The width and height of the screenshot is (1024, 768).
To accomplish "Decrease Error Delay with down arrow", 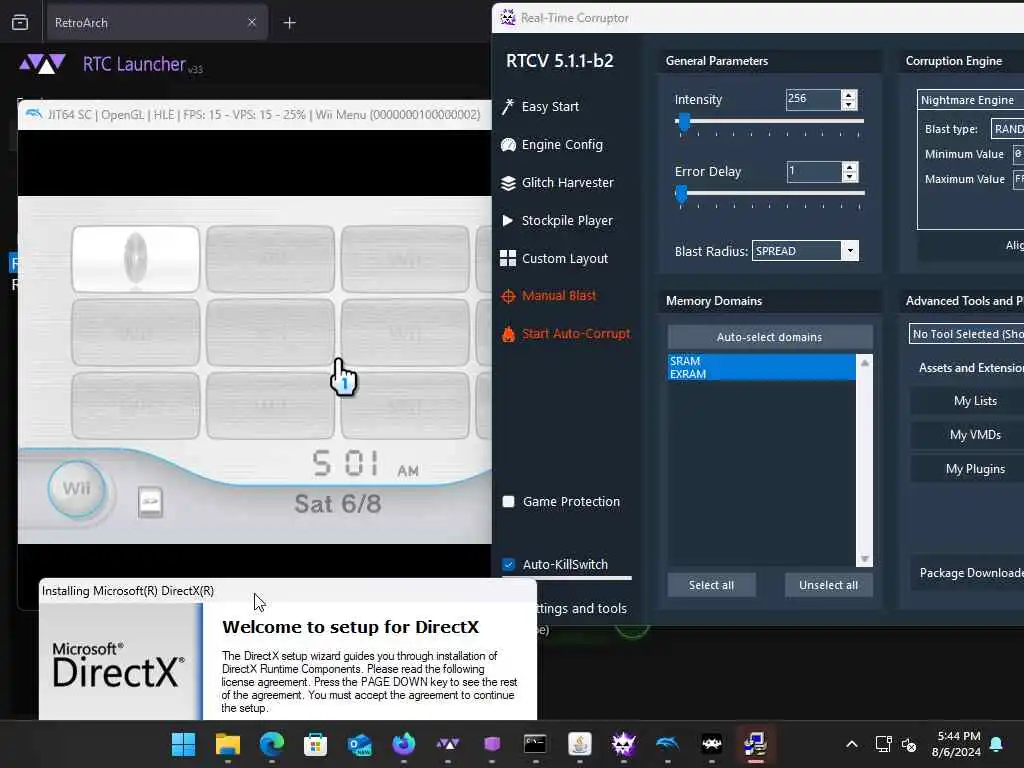I will click(x=849, y=176).
